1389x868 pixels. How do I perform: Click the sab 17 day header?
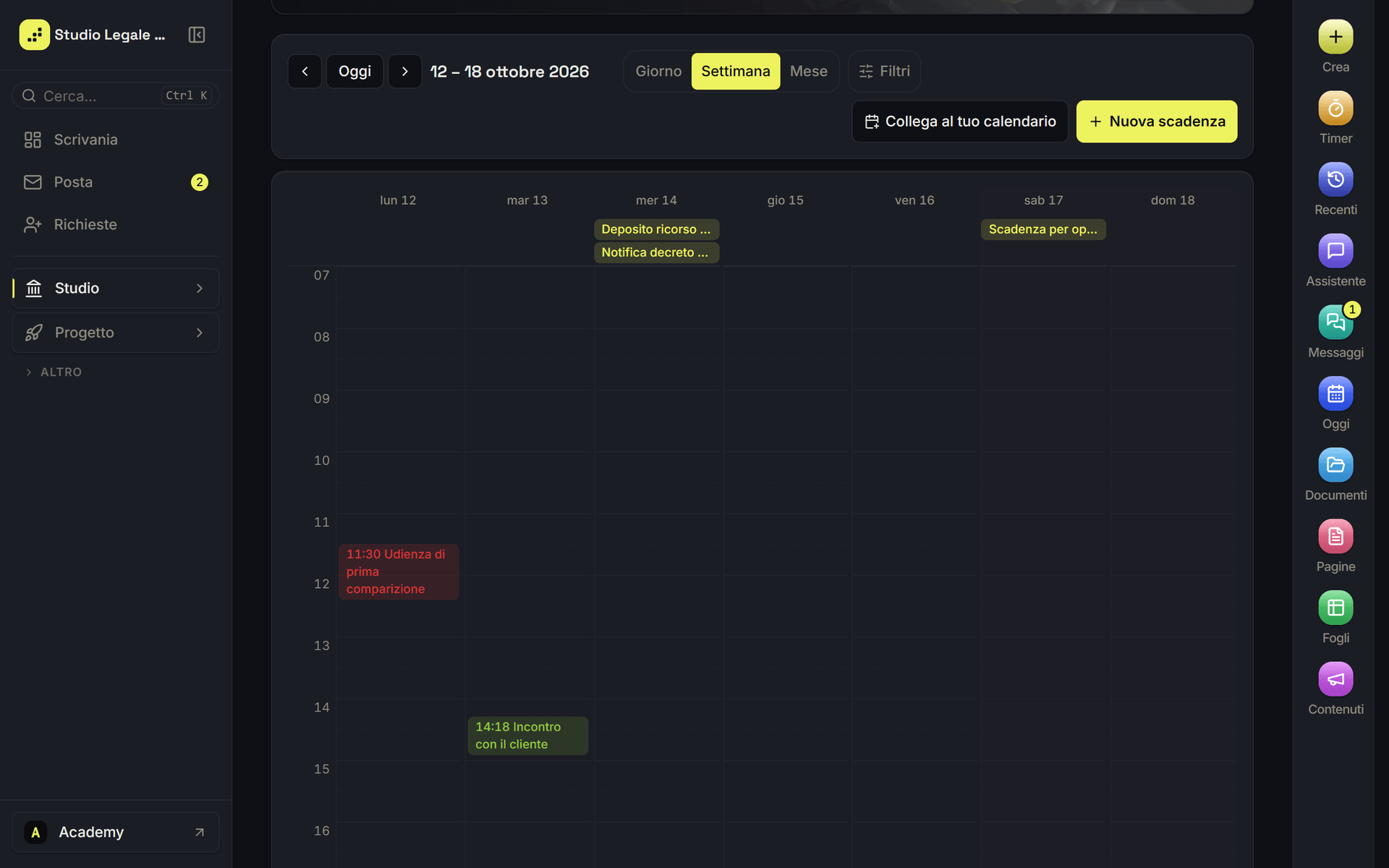tap(1043, 200)
